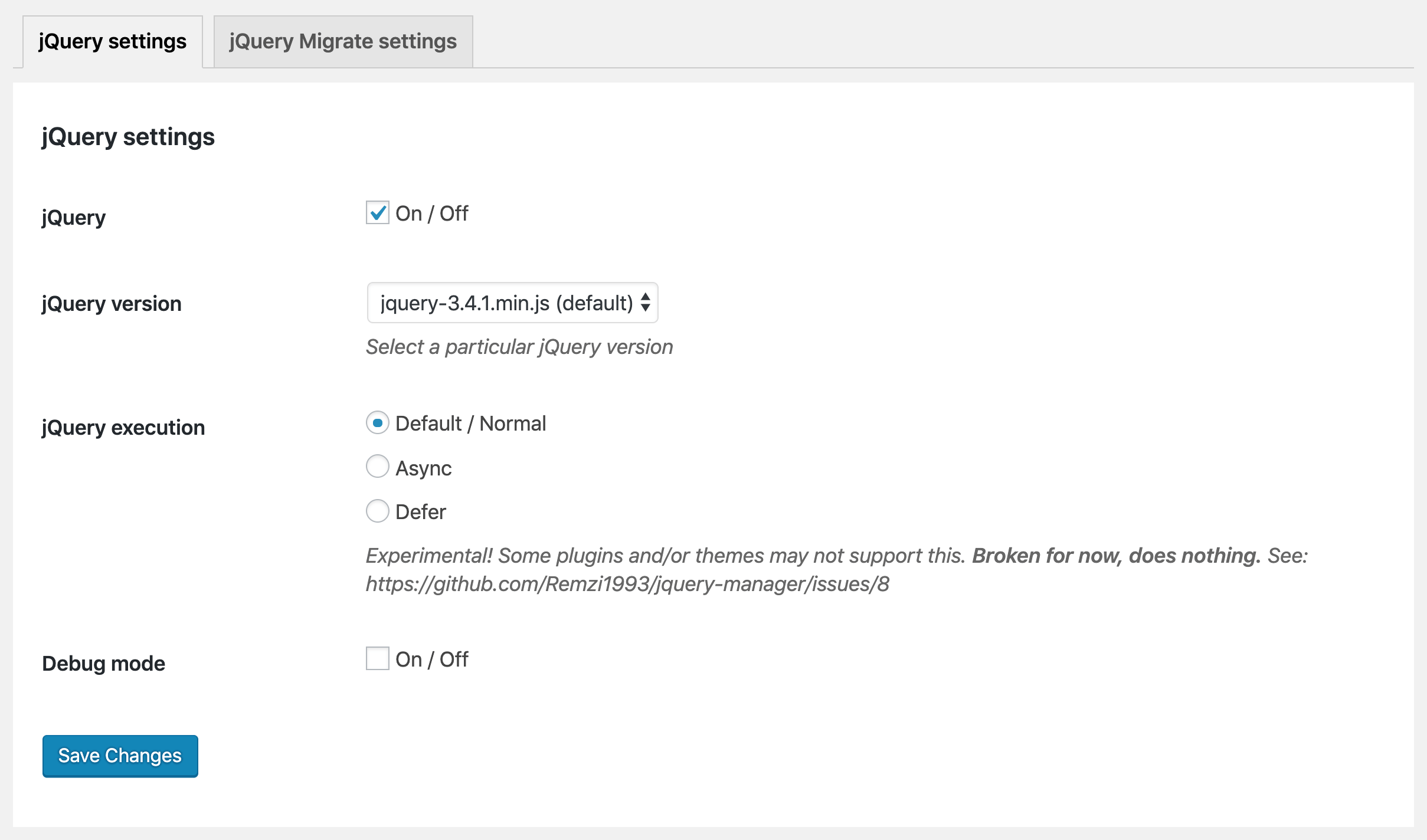Image resolution: width=1427 pixels, height=840 pixels.
Task: Click the Debug mode field label
Action: 104,664
